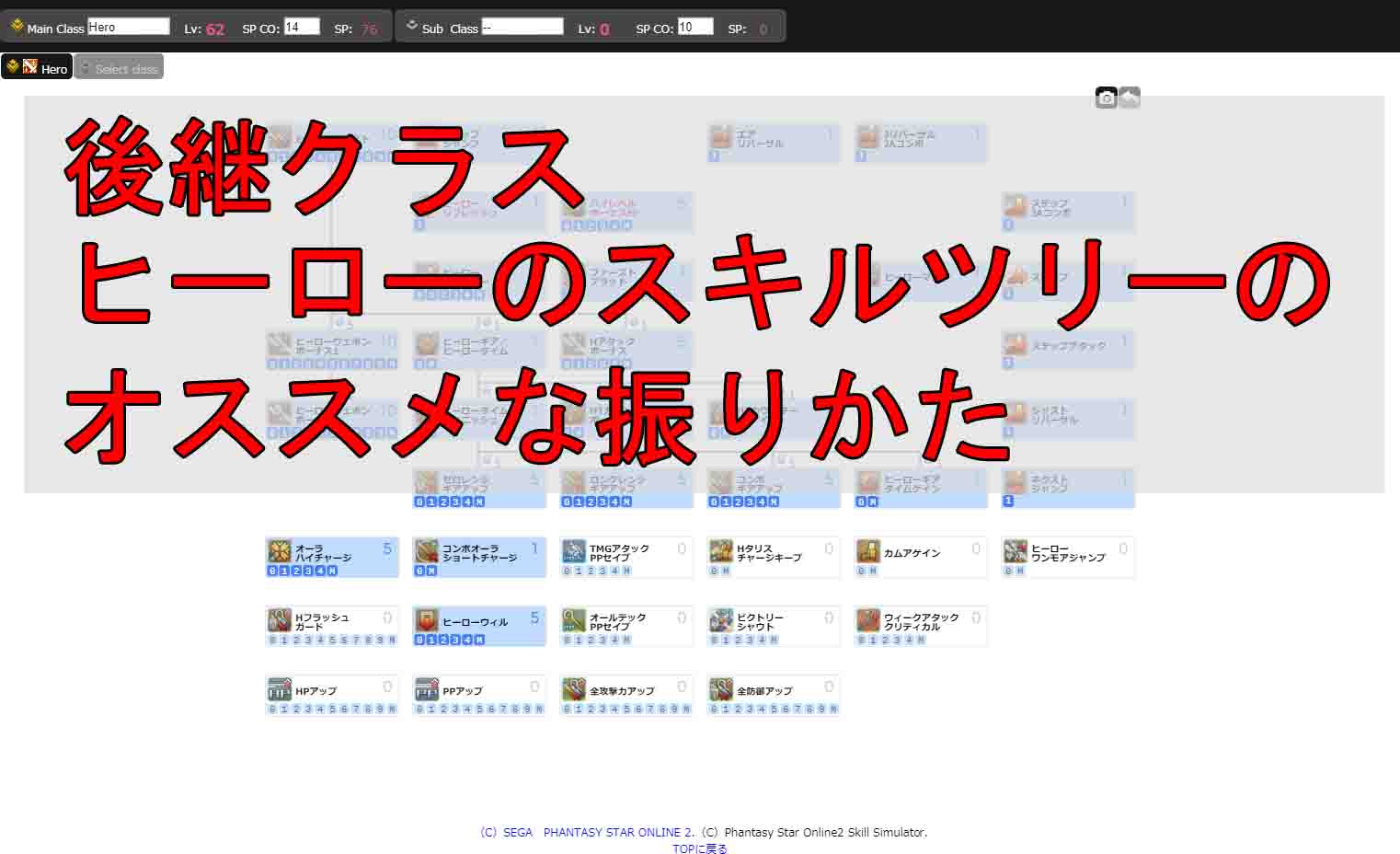Image resolution: width=1400 pixels, height=854 pixels.
Task: Select the HPアップ skill icon
Action: coord(280,689)
